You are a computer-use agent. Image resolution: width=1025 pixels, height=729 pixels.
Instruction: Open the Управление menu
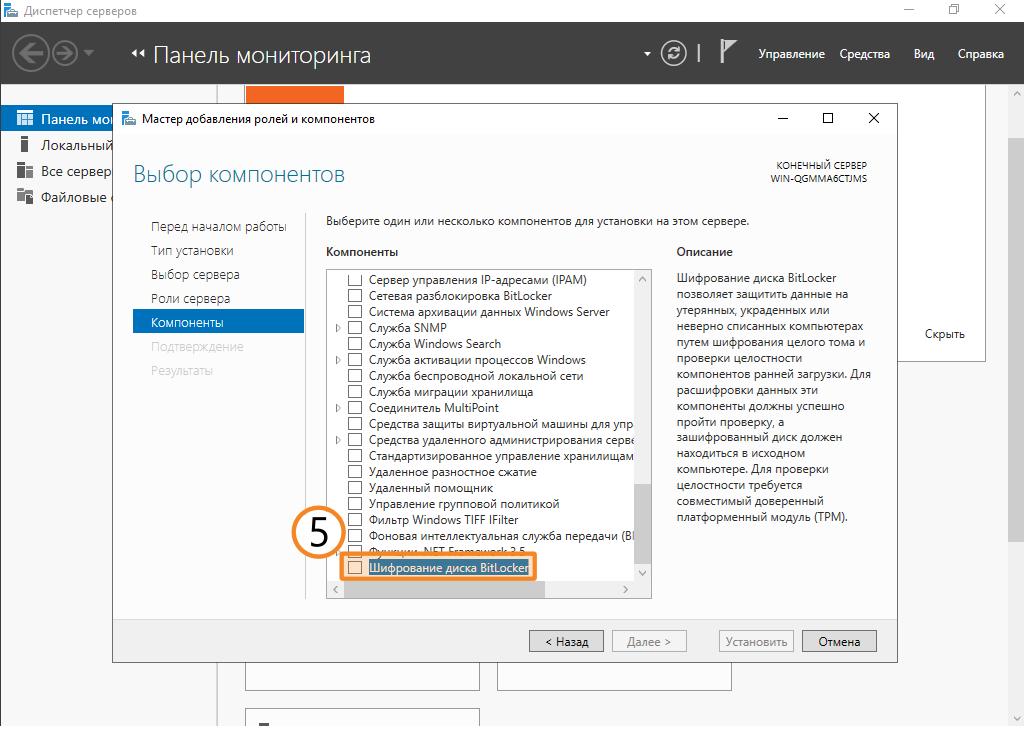tap(791, 54)
